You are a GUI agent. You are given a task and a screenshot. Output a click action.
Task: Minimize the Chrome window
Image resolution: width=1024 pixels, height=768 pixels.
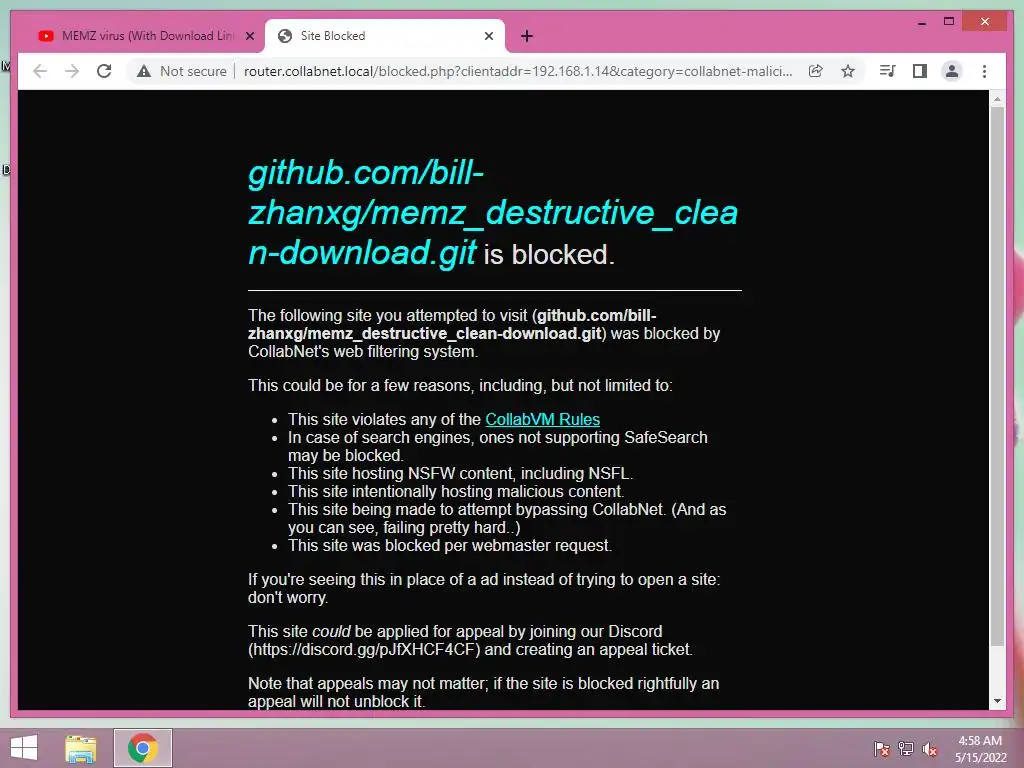[921, 22]
